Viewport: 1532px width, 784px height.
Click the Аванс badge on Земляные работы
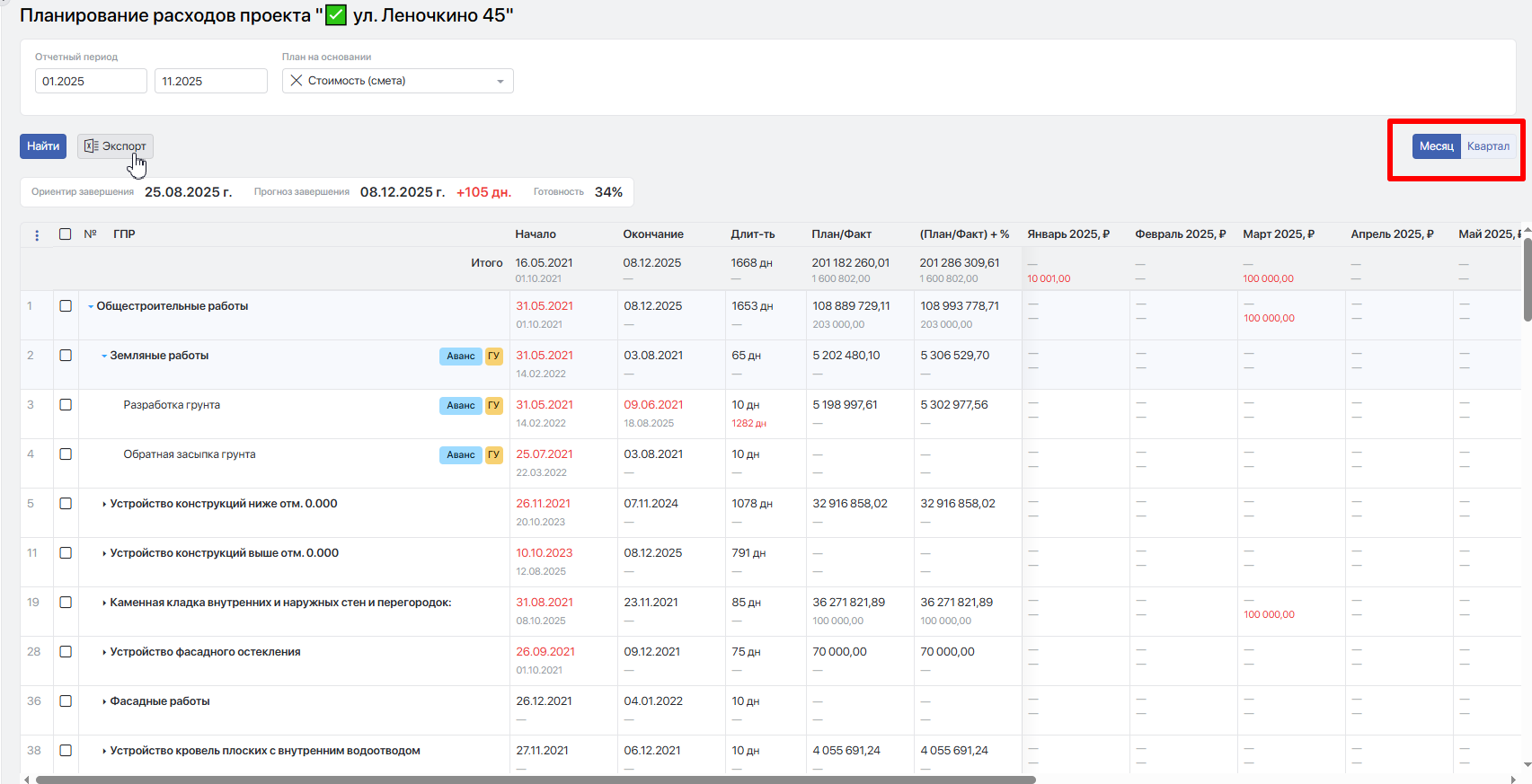[460, 357]
